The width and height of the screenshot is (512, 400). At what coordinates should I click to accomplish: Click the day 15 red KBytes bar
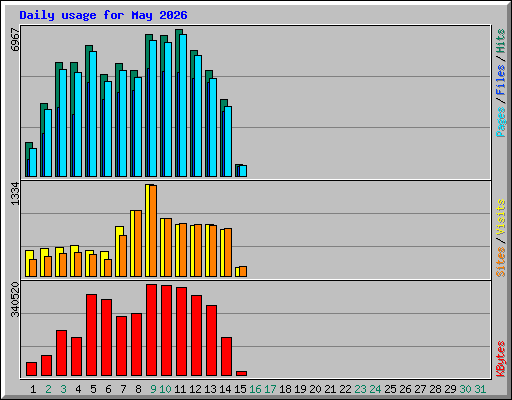click(x=241, y=374)
